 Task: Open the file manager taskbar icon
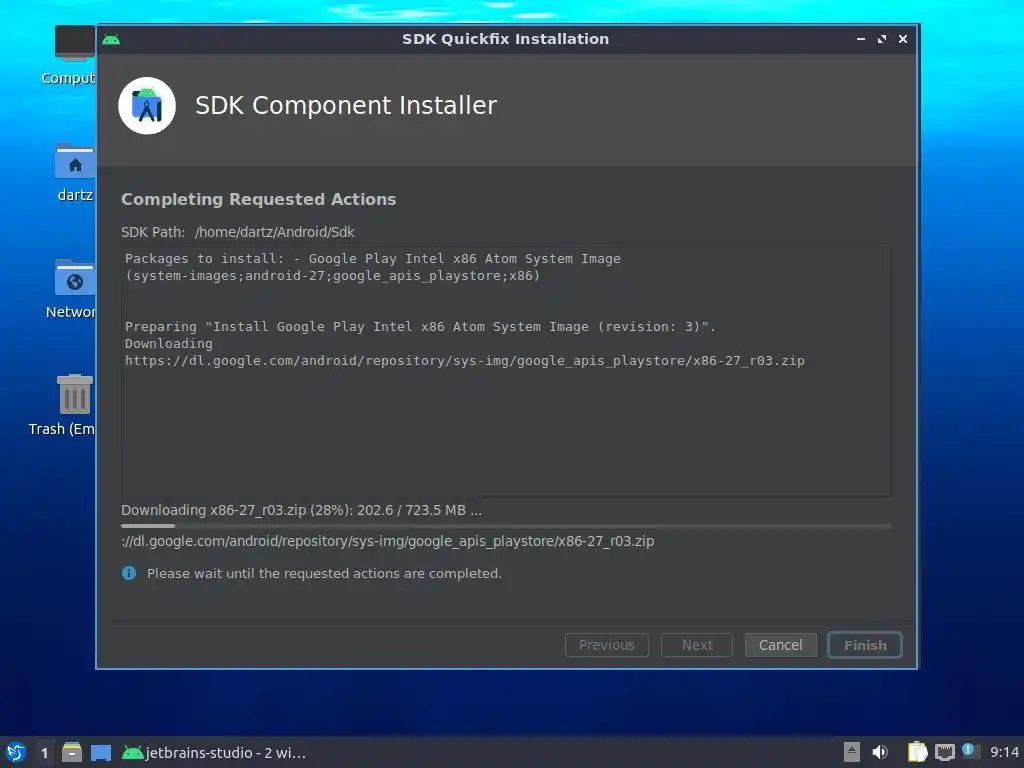coord(72,752)
